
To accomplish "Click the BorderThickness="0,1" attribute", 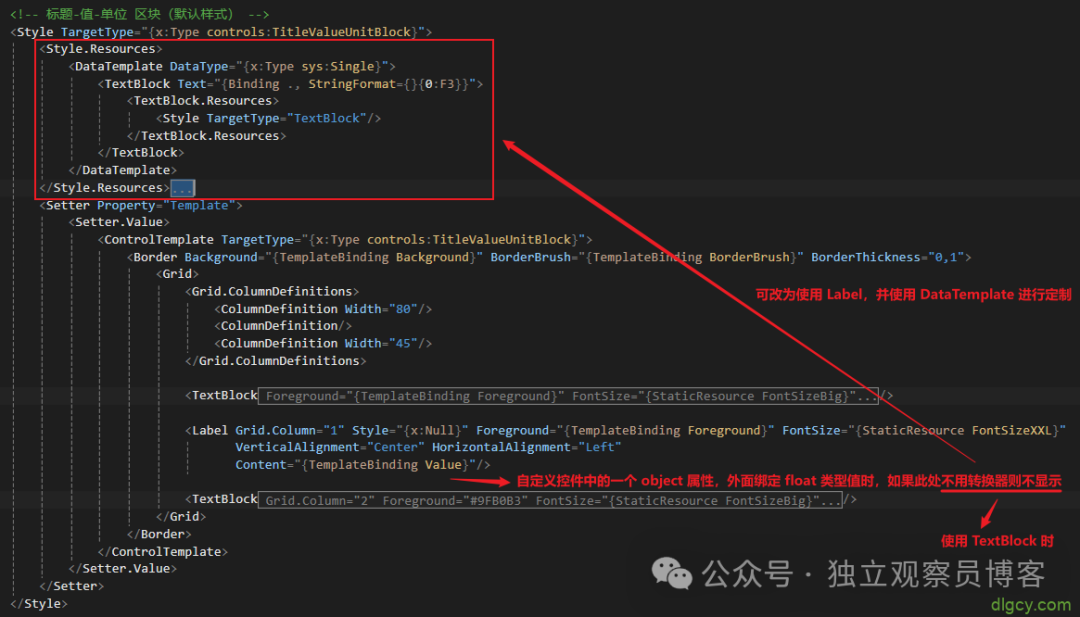I will (888, 257).
